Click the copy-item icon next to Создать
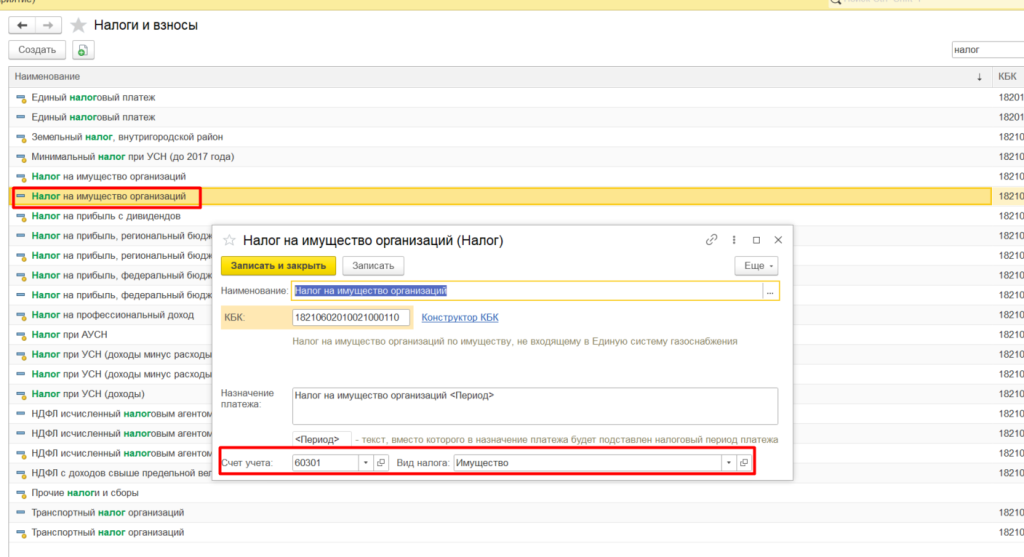 [83, 50]
